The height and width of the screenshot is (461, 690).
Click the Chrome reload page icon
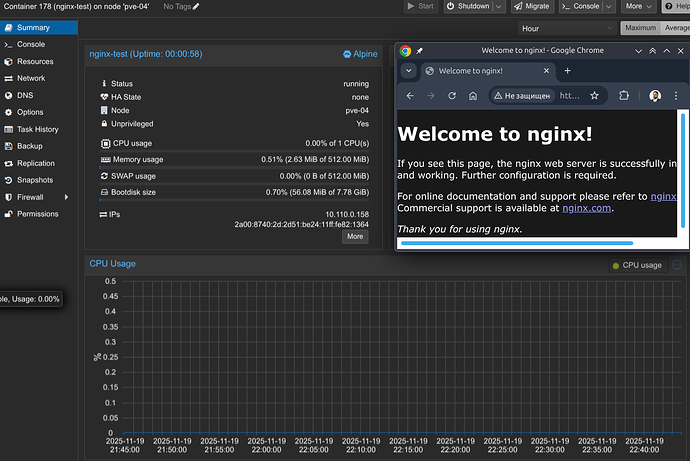click(x=452, y=96)
